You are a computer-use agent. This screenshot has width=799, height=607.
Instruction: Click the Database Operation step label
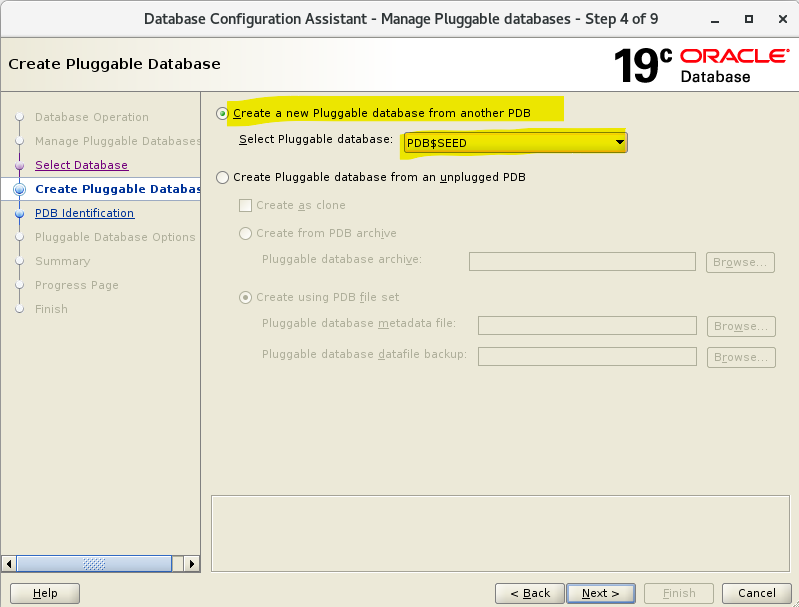[92, 117]
